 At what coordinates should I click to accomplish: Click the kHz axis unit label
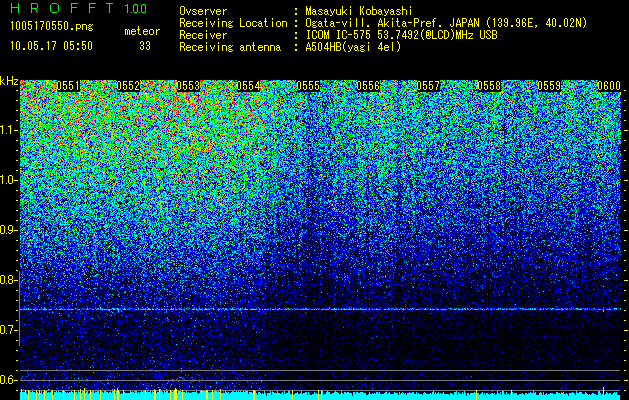[9, 81]
